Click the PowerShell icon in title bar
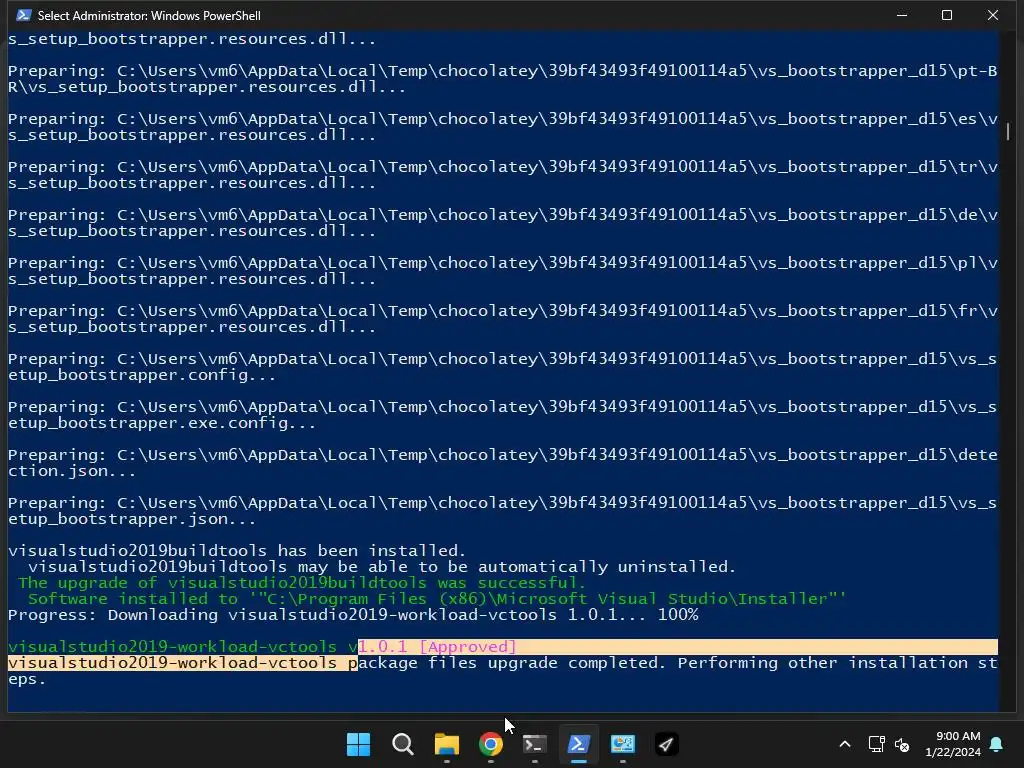The width and height of the screenshot is (1024, 768). (24, 15)
